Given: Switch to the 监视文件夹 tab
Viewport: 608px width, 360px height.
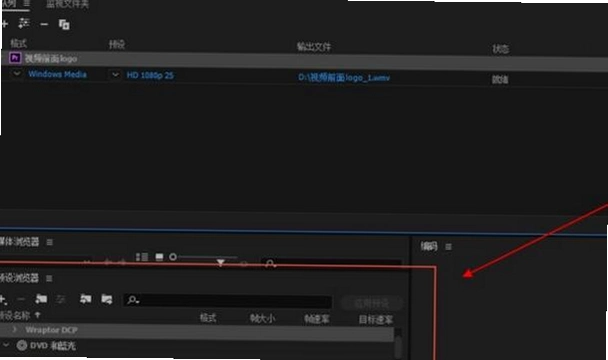Looking at the screenshot, I should 67,5.
